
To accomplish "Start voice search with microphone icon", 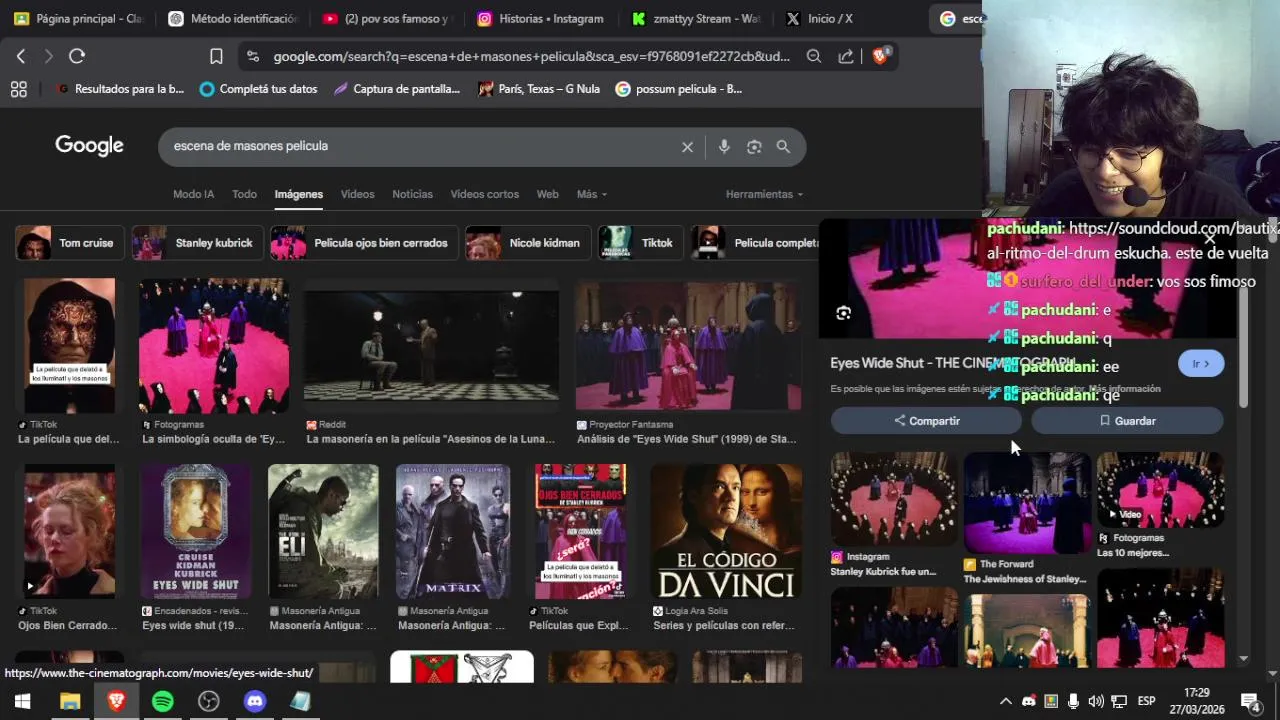I will 724,147.
